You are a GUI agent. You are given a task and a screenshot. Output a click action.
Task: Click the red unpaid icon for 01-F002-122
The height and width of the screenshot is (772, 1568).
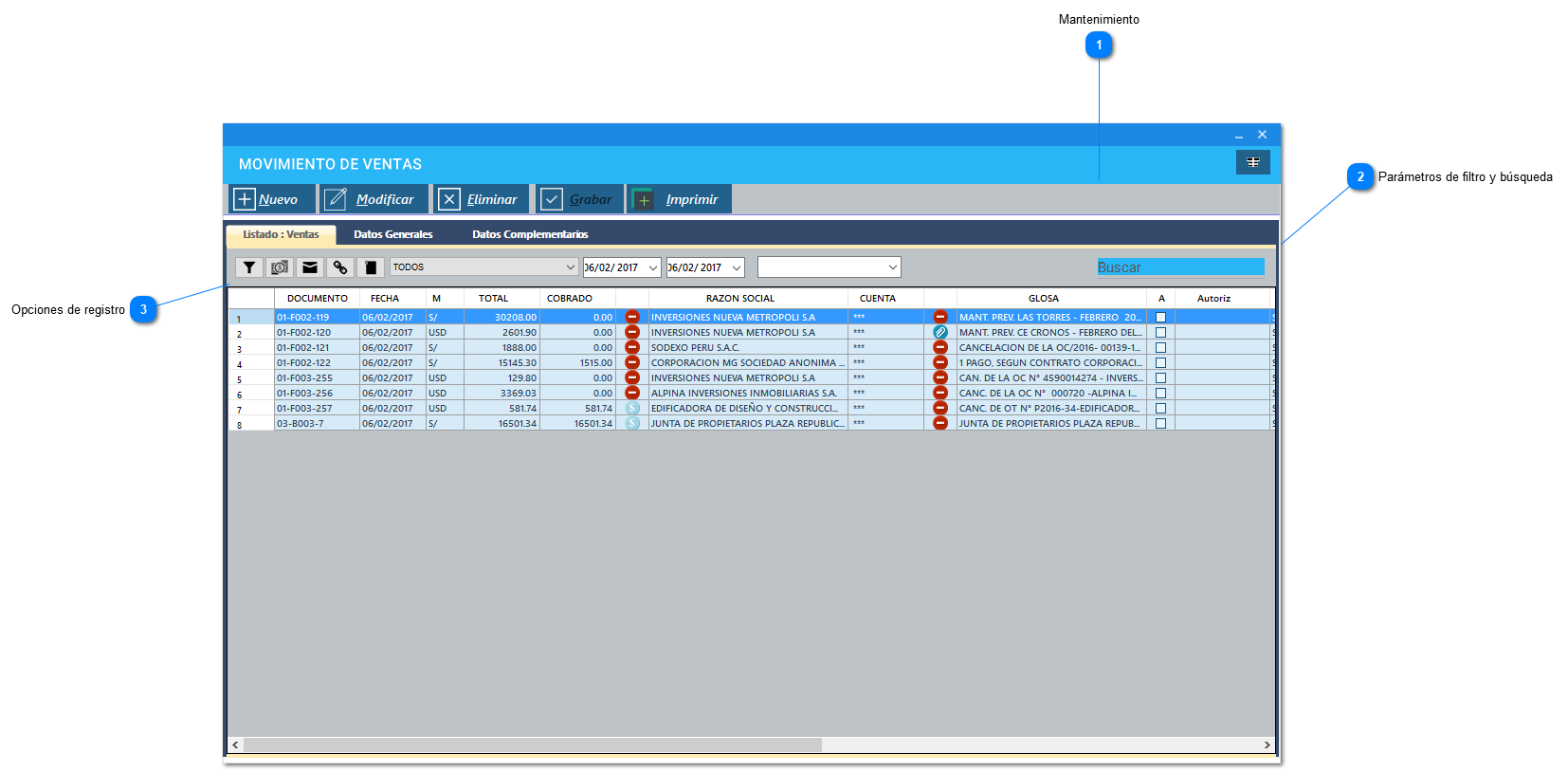632,362
